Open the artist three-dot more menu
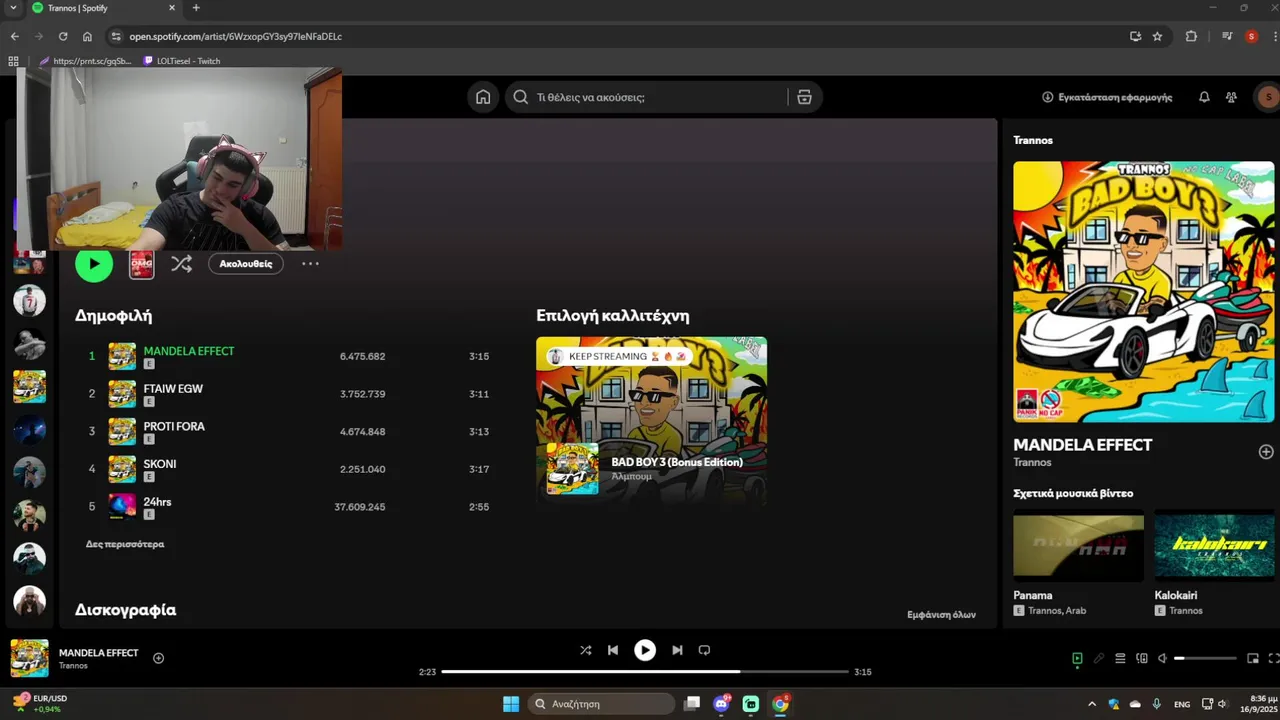Image resolution: width=1280 pixels, height=720 pixels. pyautogui.click(x=310, y=264)
